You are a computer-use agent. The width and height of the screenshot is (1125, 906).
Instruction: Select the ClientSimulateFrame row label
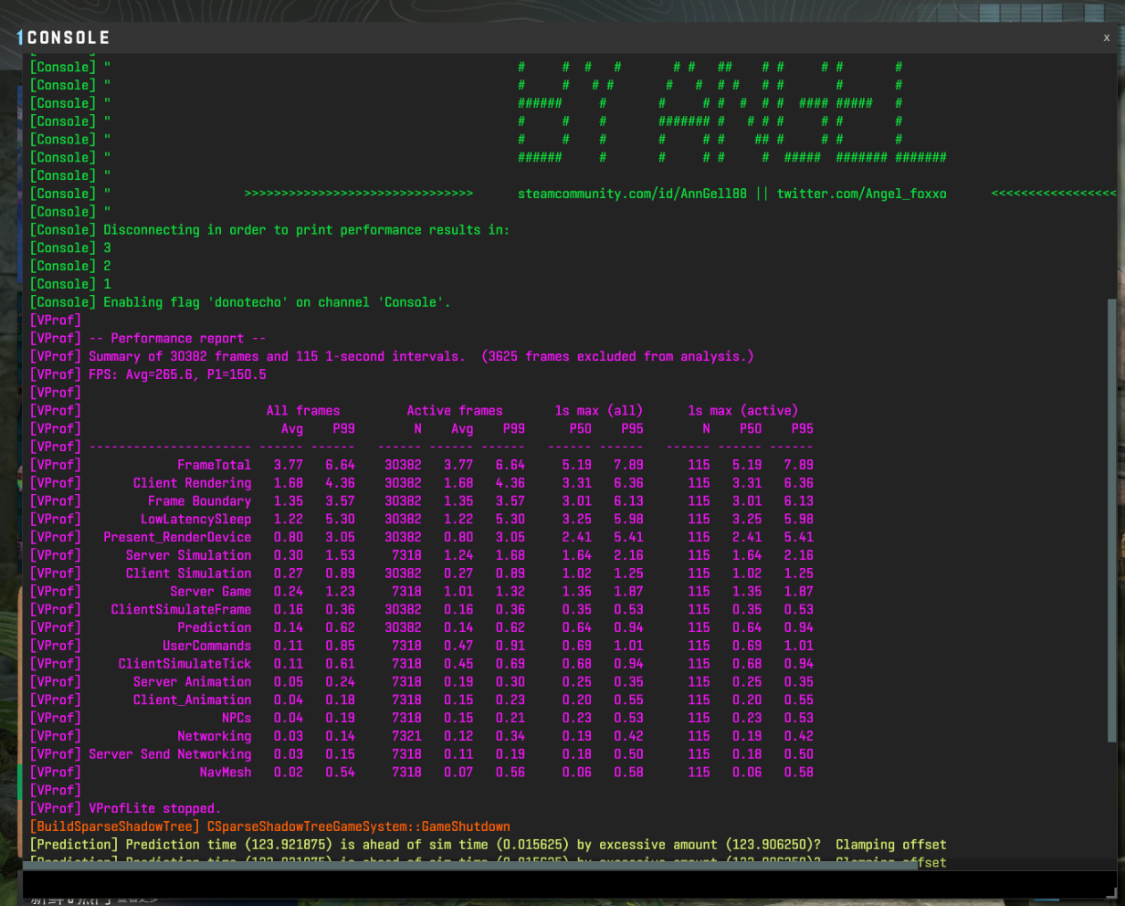pyautogui.click(x=181, y=610)
